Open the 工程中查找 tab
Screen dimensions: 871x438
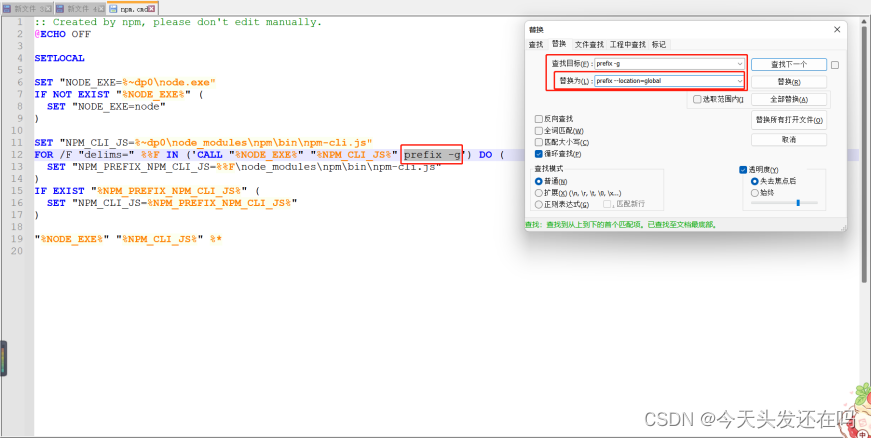(x=628, y=44)
